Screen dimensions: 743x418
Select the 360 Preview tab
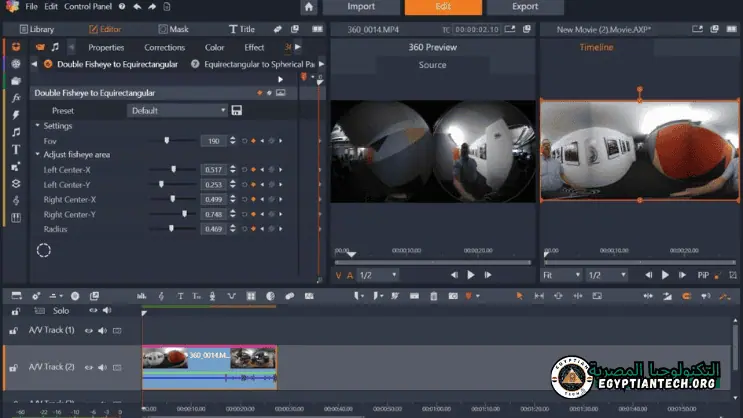tap(433, 47)
